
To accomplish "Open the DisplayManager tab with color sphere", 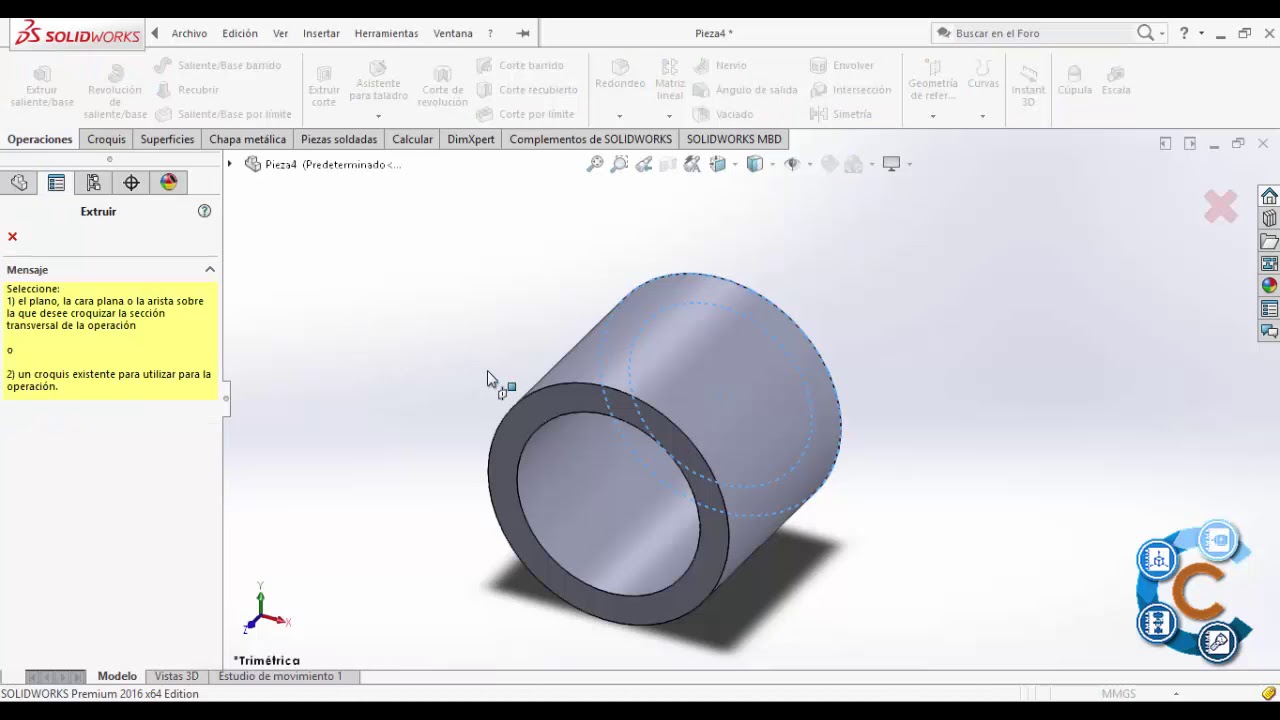I will (168, 182).
